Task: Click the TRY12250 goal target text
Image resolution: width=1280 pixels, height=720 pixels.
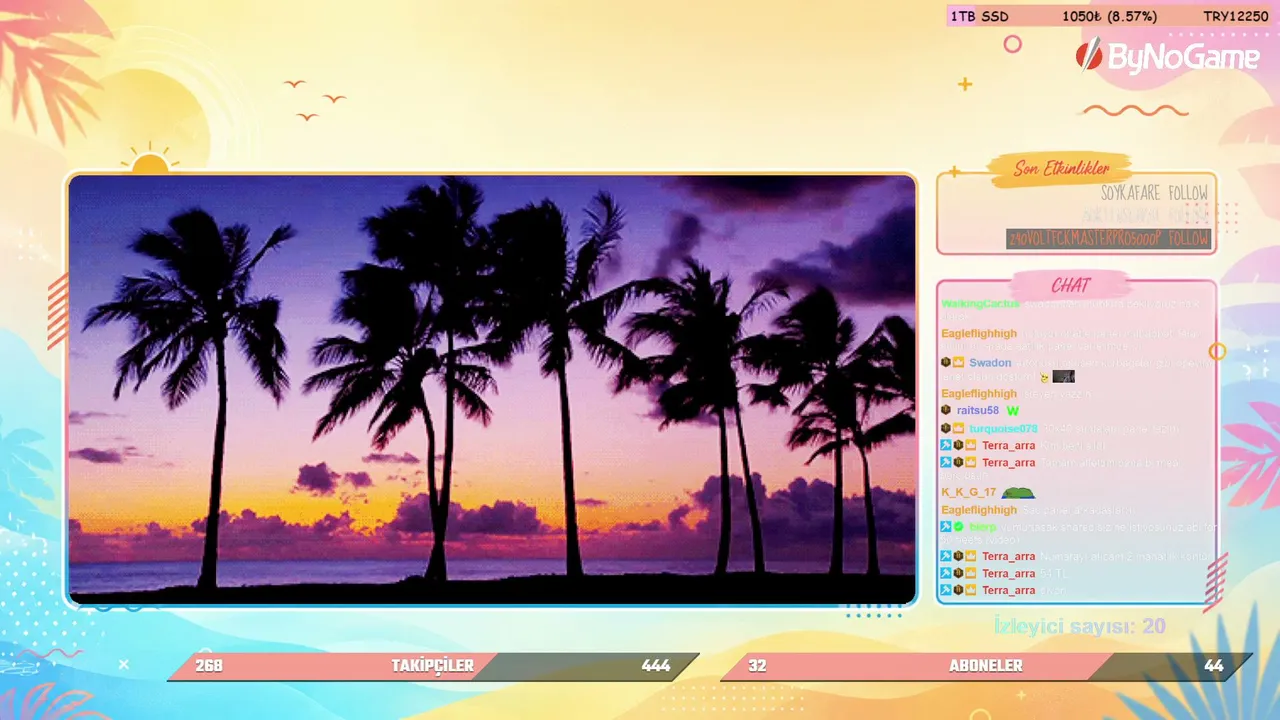Action: pyautogui.click(x=1235, y=16)
